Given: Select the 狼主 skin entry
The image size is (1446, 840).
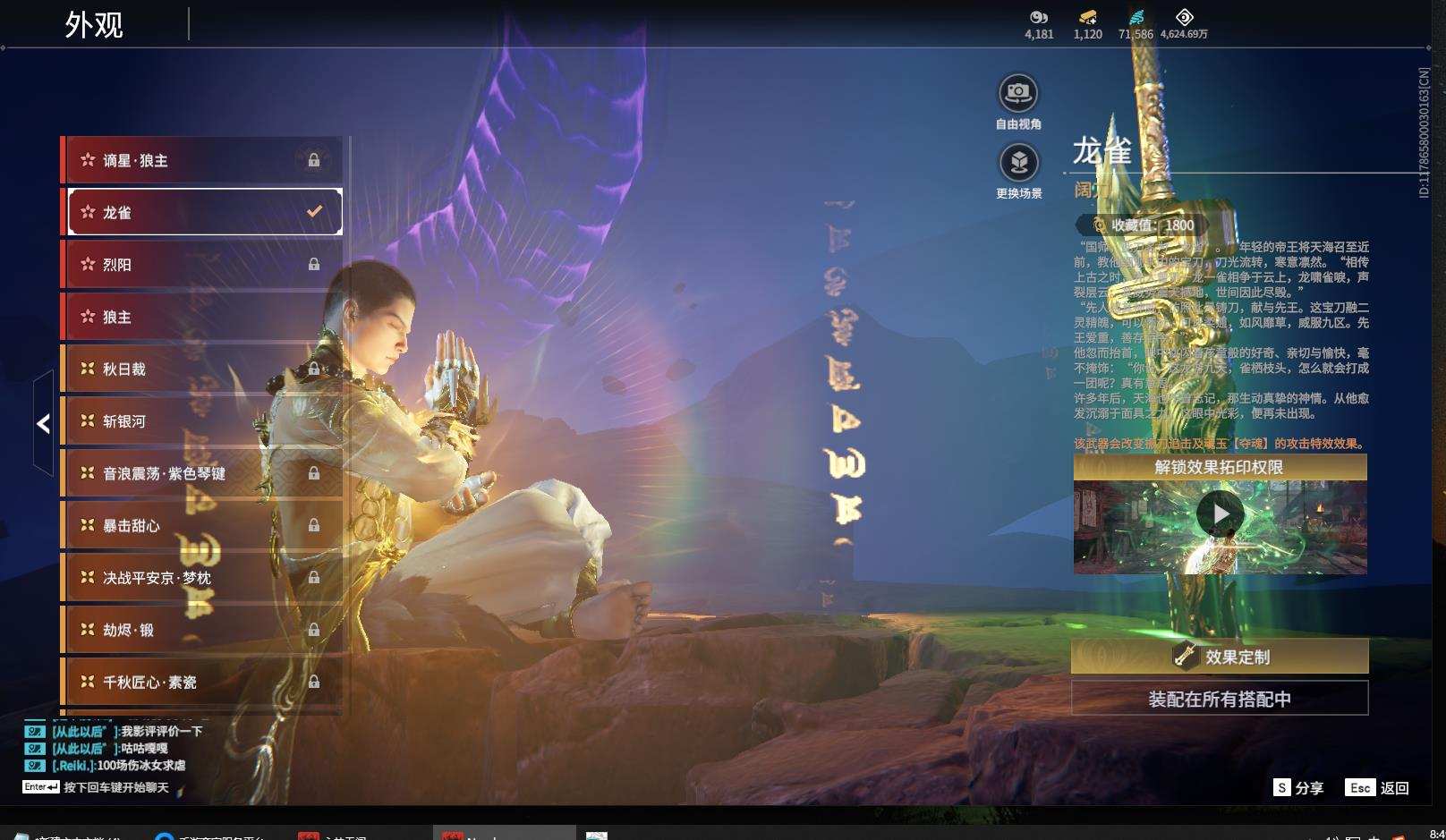Looking at the screenshot, I should (202, 317).
